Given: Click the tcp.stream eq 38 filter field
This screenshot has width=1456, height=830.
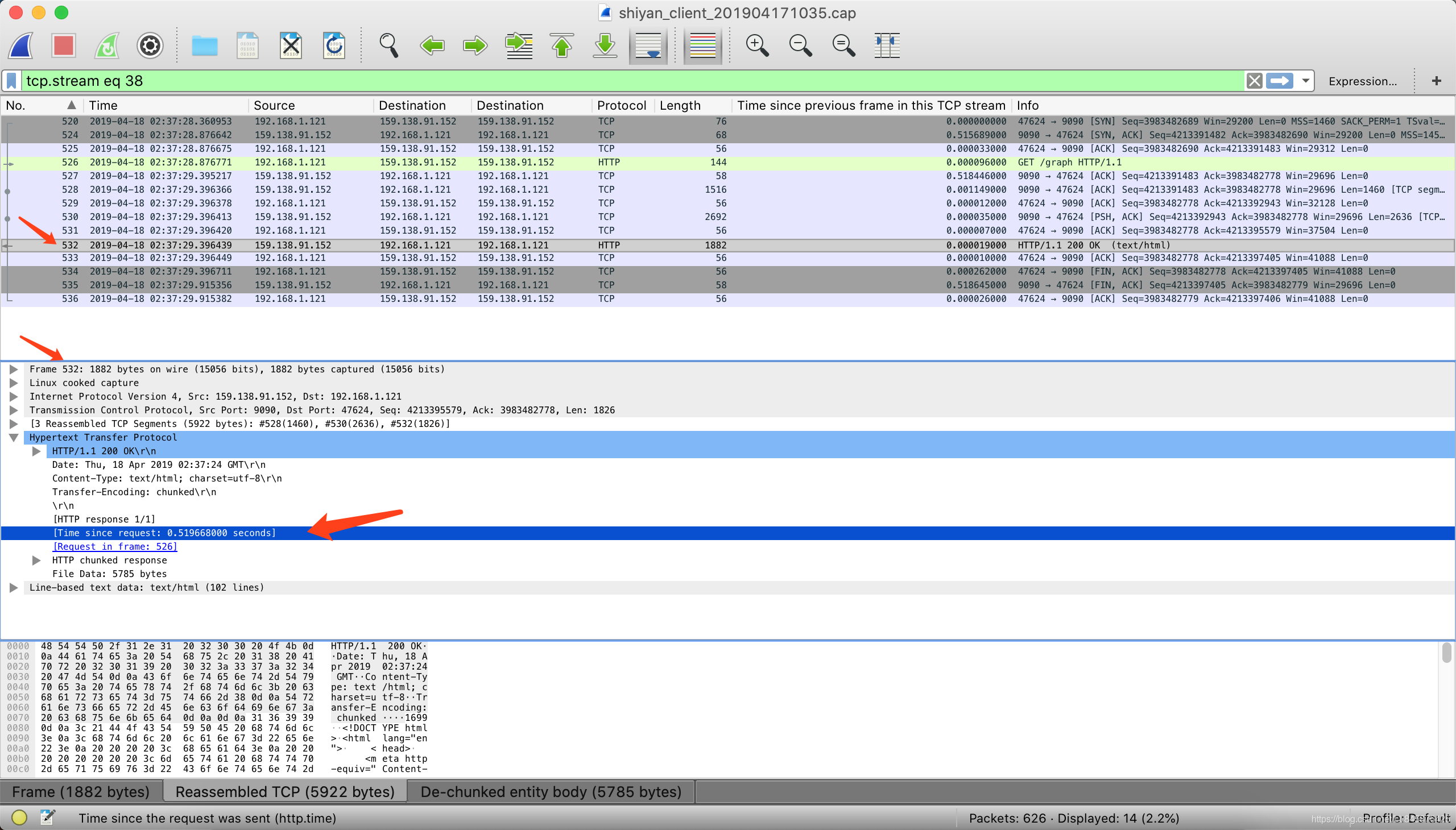Looking at the screenshot, I should point(632,81).
